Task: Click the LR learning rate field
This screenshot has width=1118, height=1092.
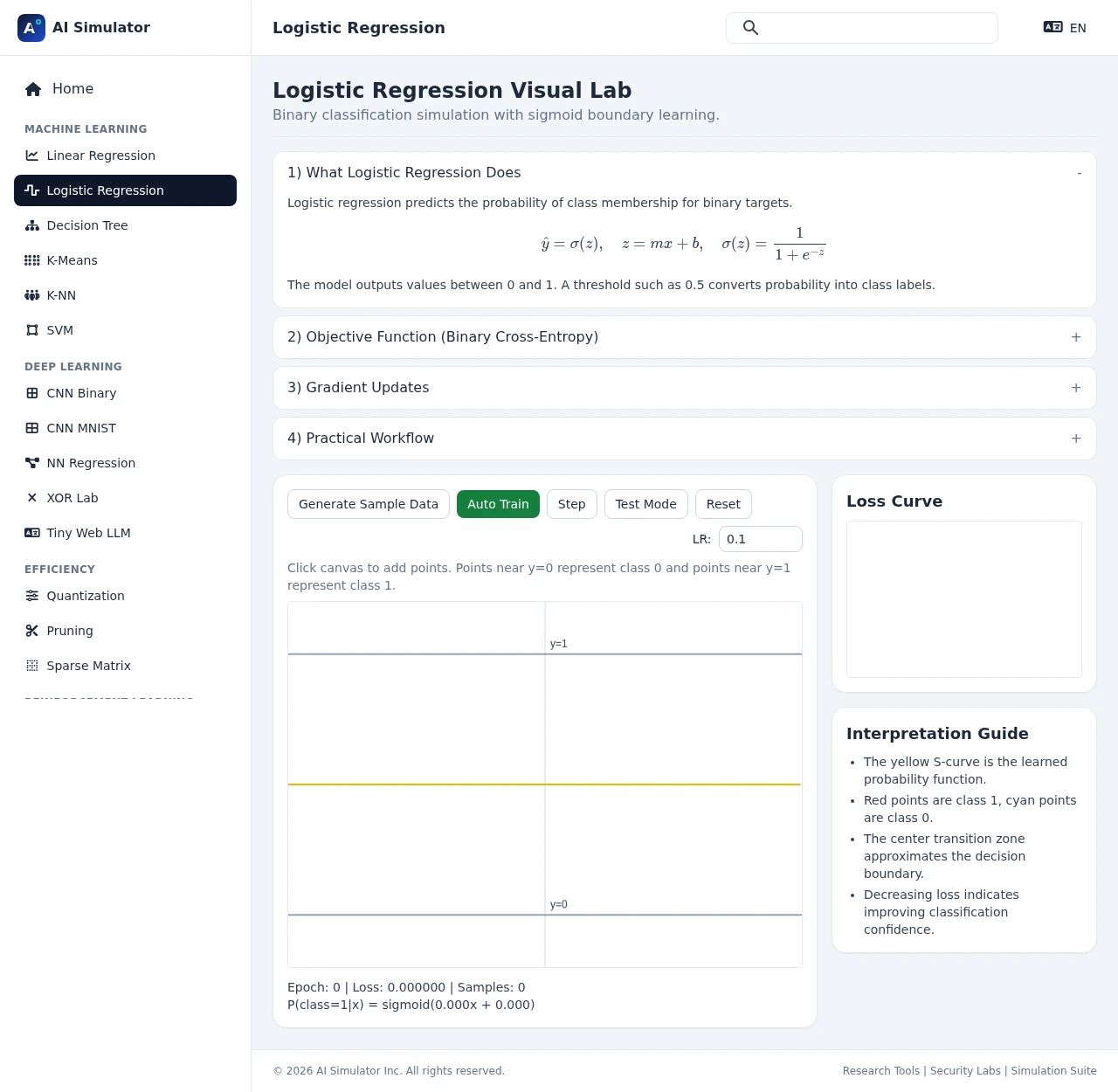Action: (x=760, y=539)
